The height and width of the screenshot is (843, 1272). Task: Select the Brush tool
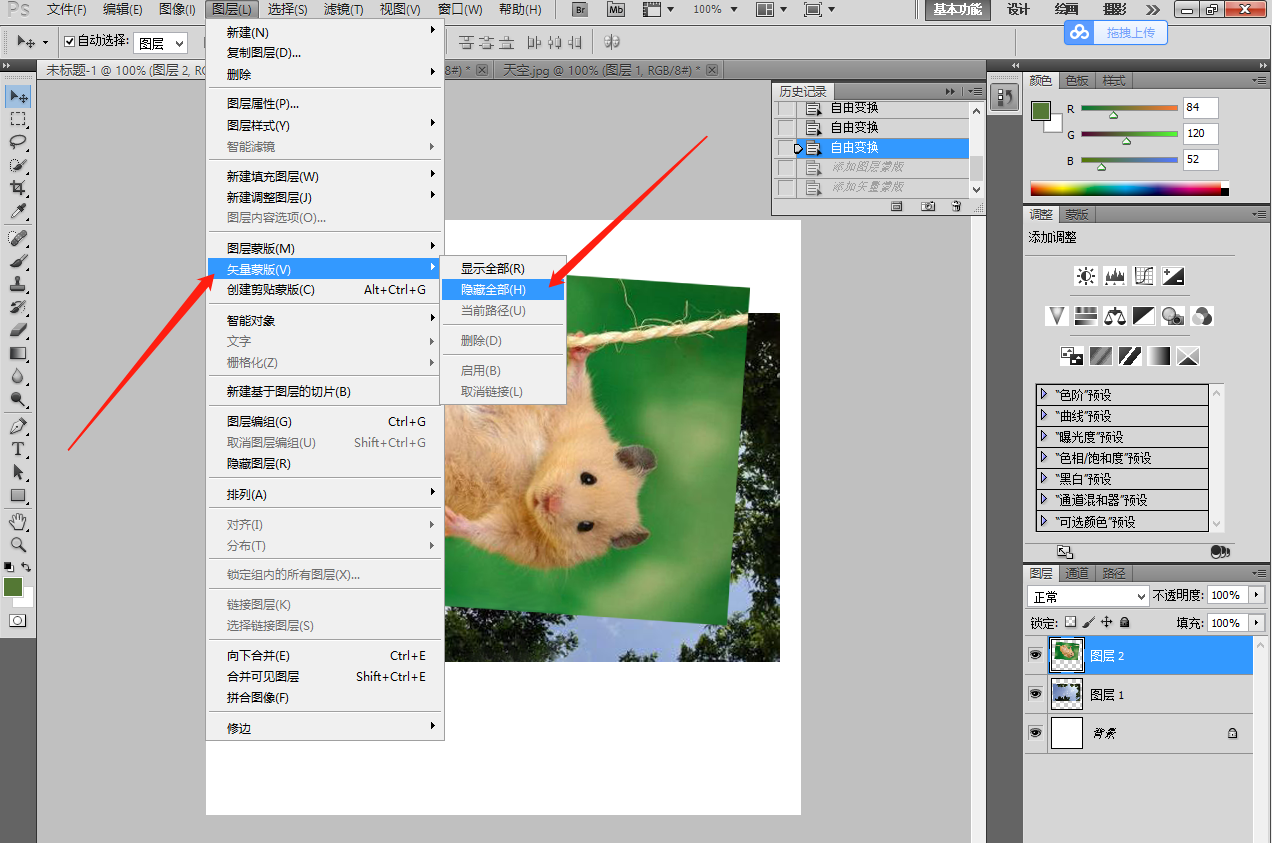[x=18, y=261]
